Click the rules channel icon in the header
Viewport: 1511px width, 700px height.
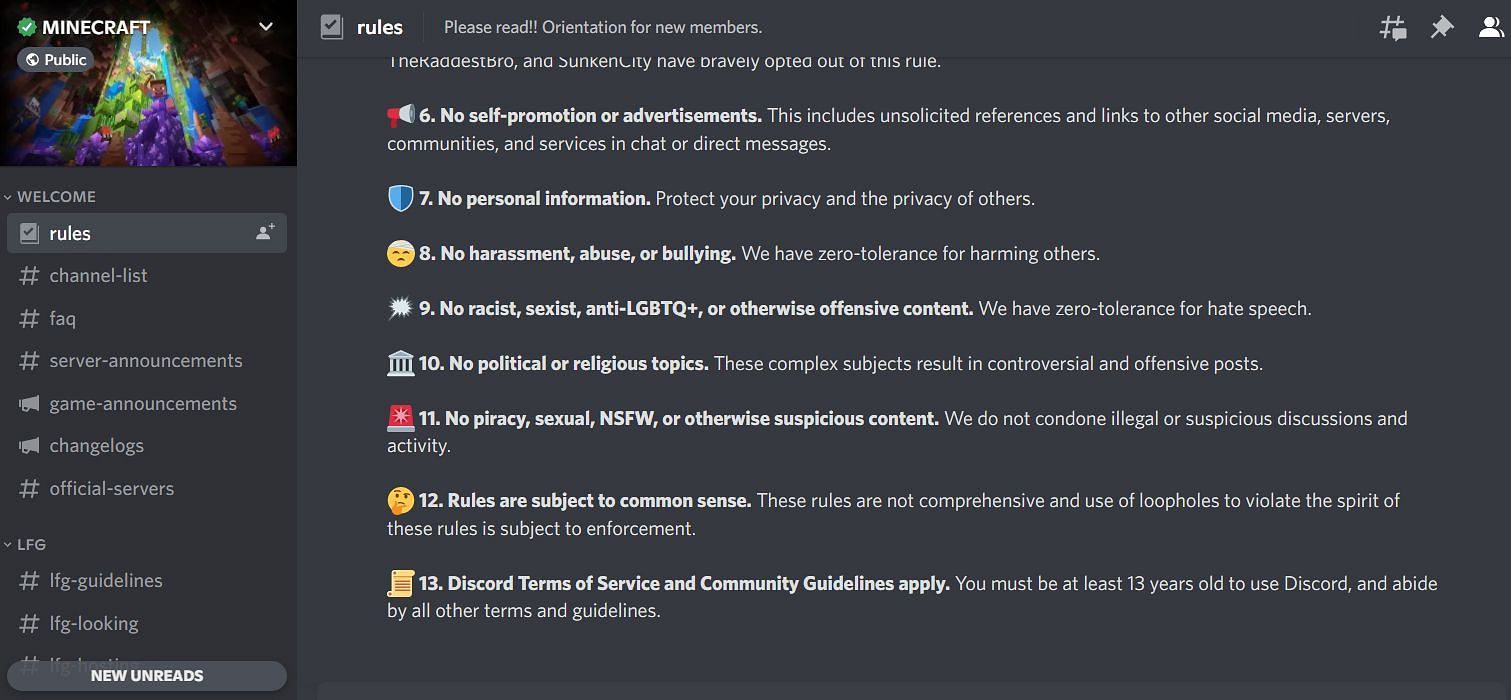coord(331,27)
